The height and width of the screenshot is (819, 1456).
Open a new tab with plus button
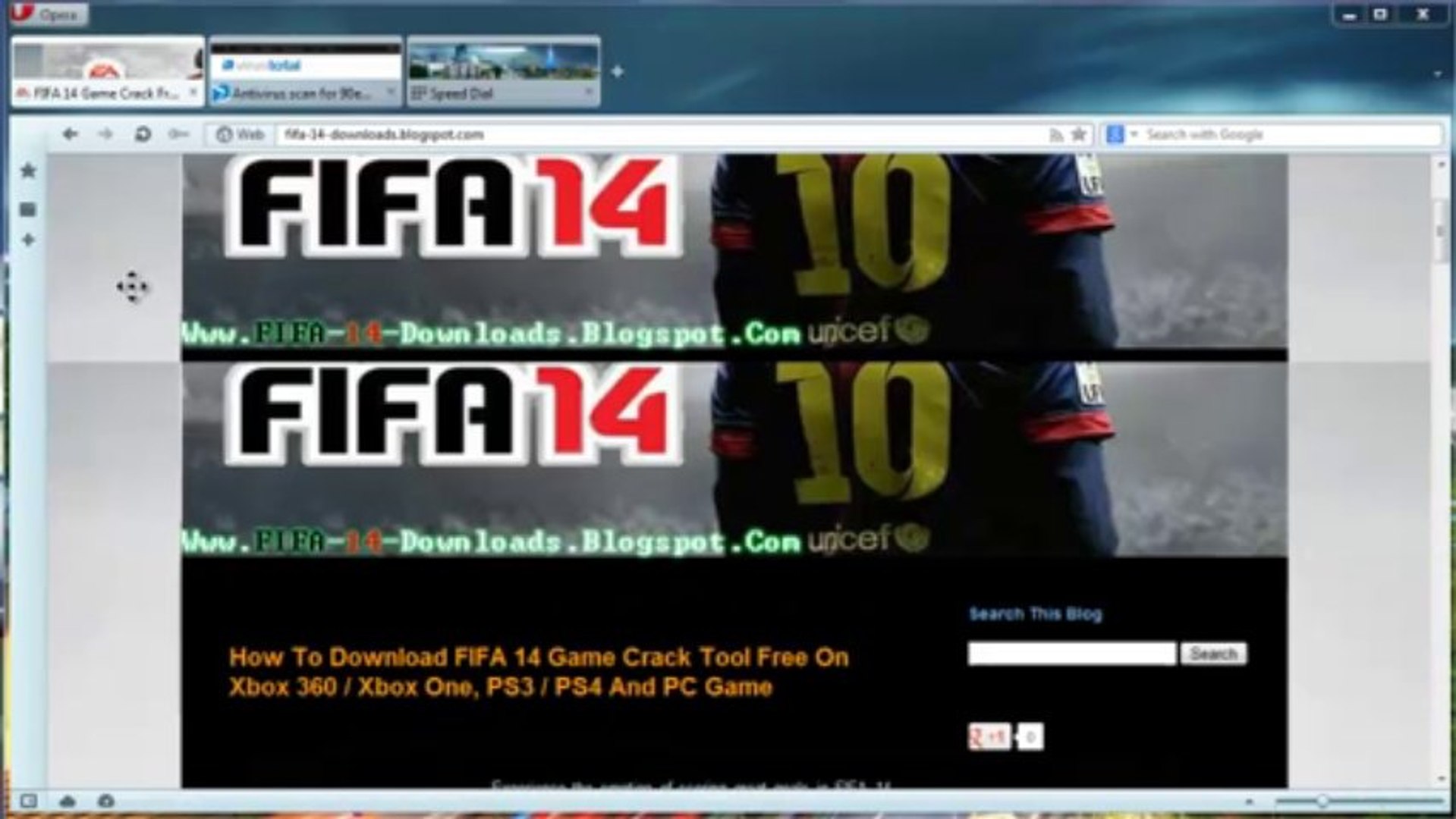(x=618, y=71)
